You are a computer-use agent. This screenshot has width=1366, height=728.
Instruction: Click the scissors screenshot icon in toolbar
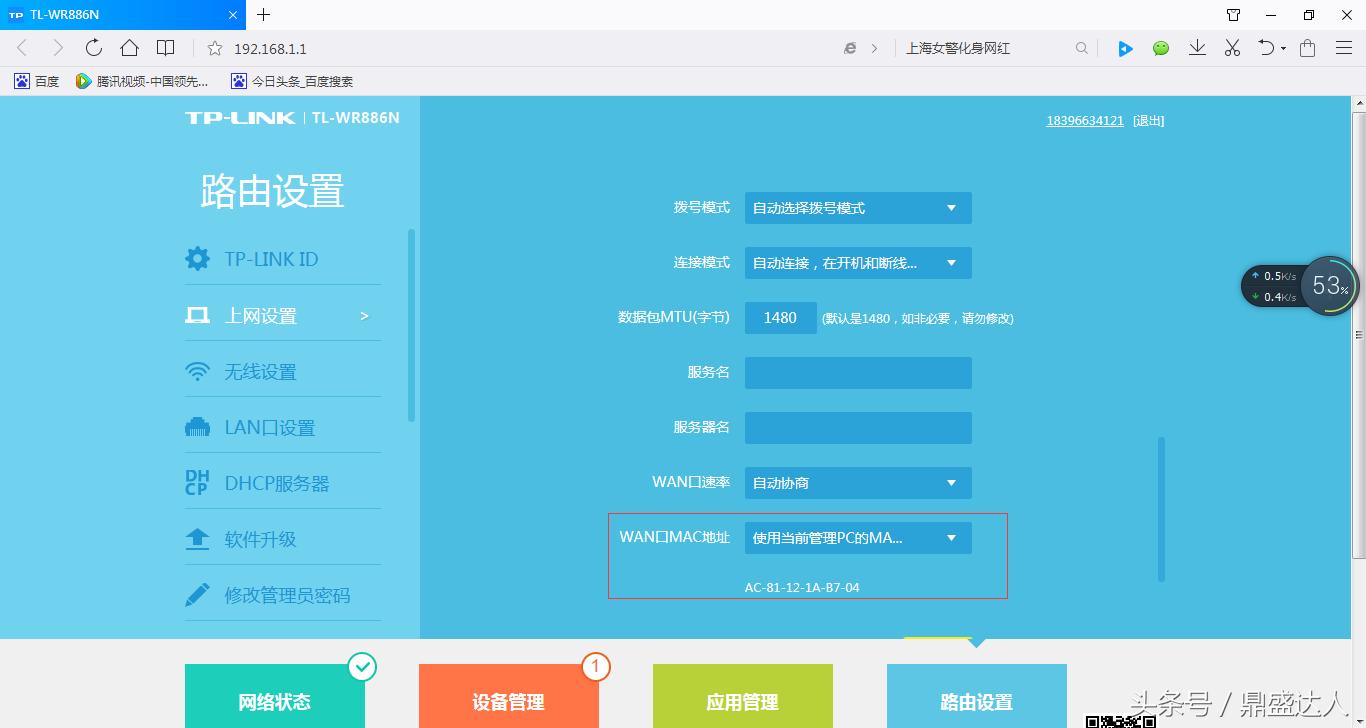[1232, 47]
